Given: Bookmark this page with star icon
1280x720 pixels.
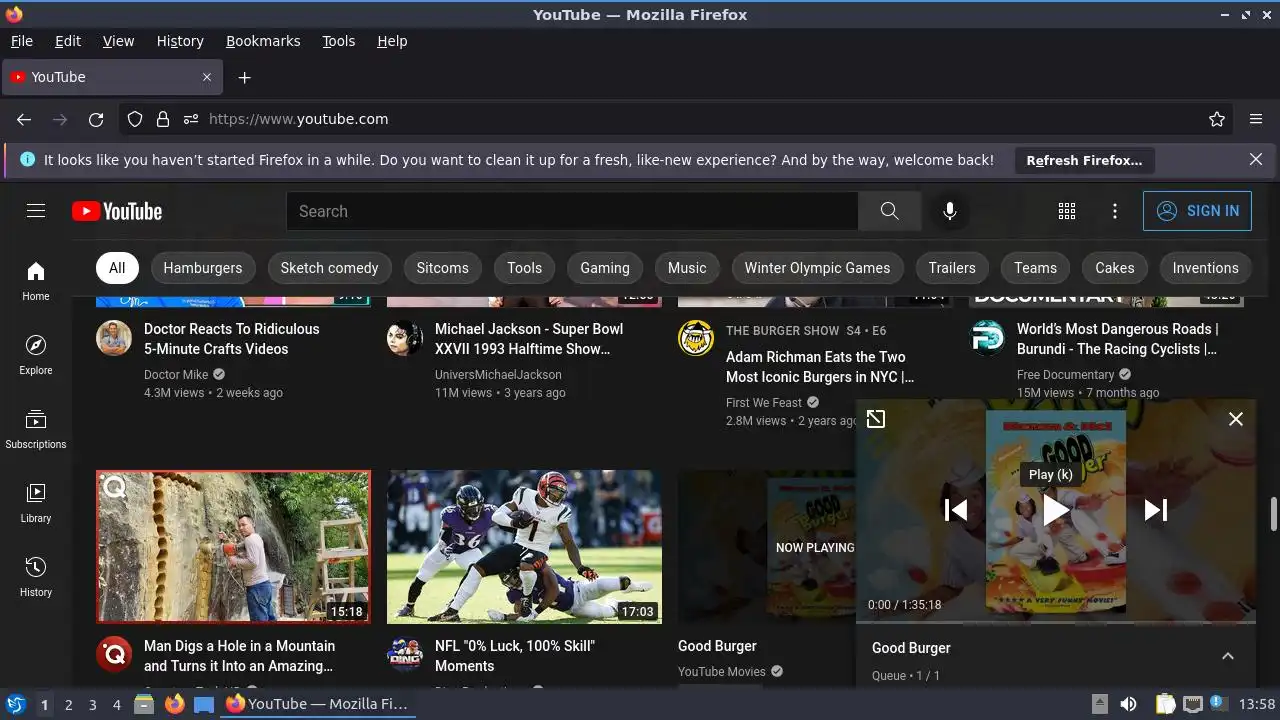Looking at the screenshot, I should [x=1217, y=119].
